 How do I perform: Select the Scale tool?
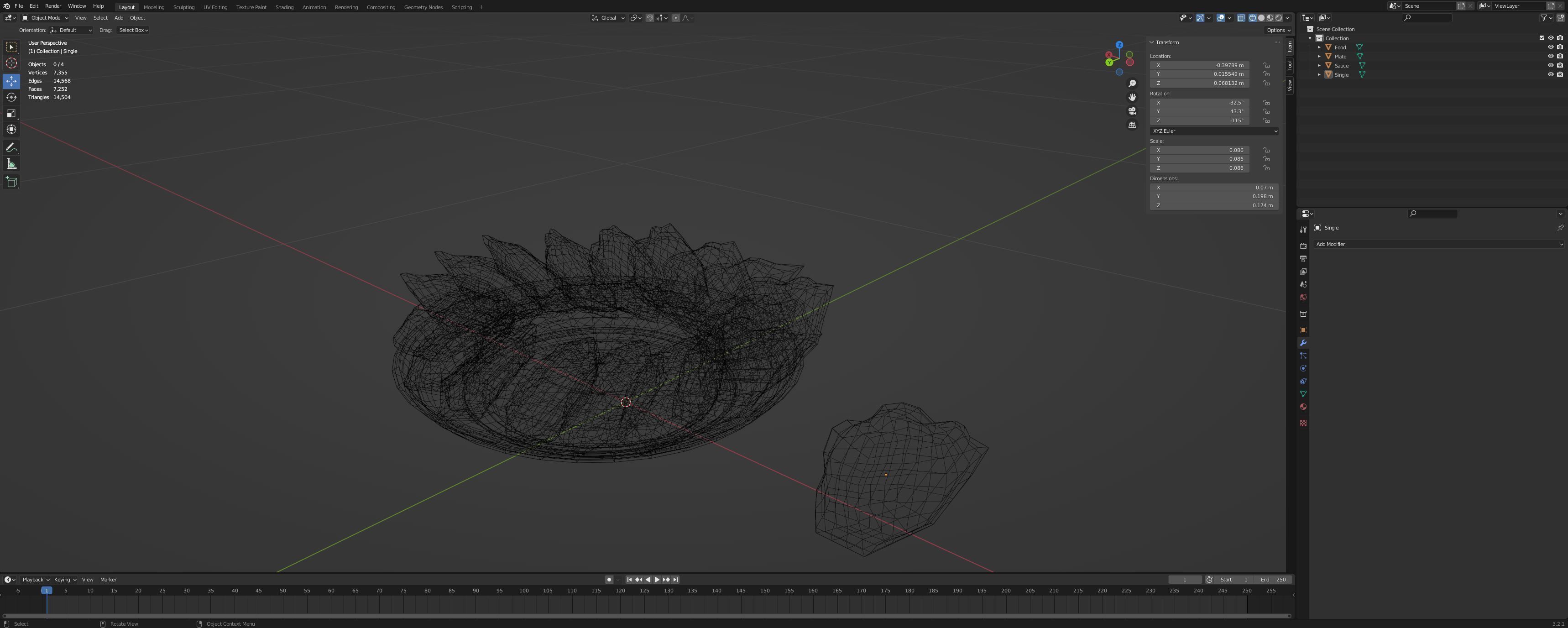point(11,113)
